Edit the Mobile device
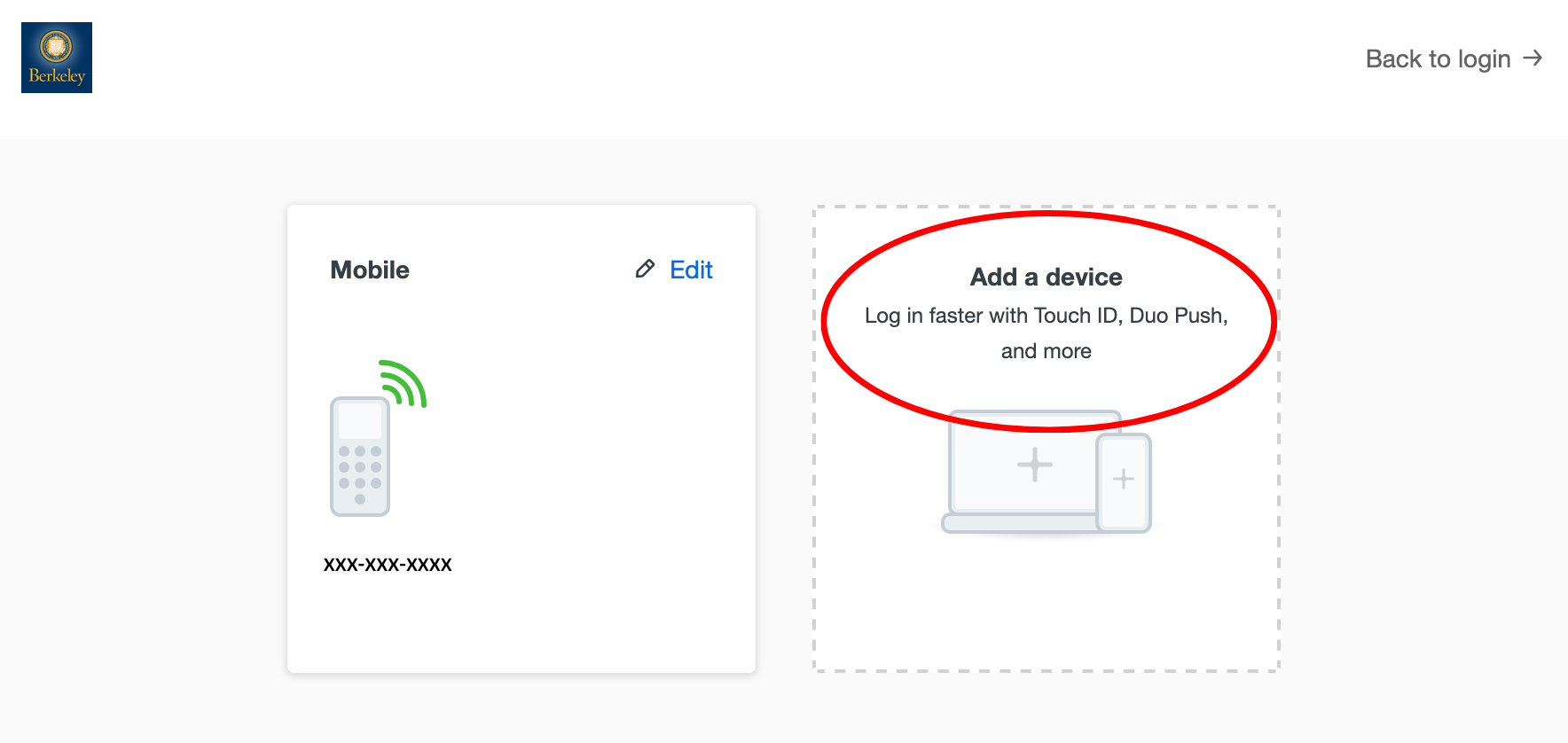Viewport: 1568px width, 743px height. click(691, 270)
